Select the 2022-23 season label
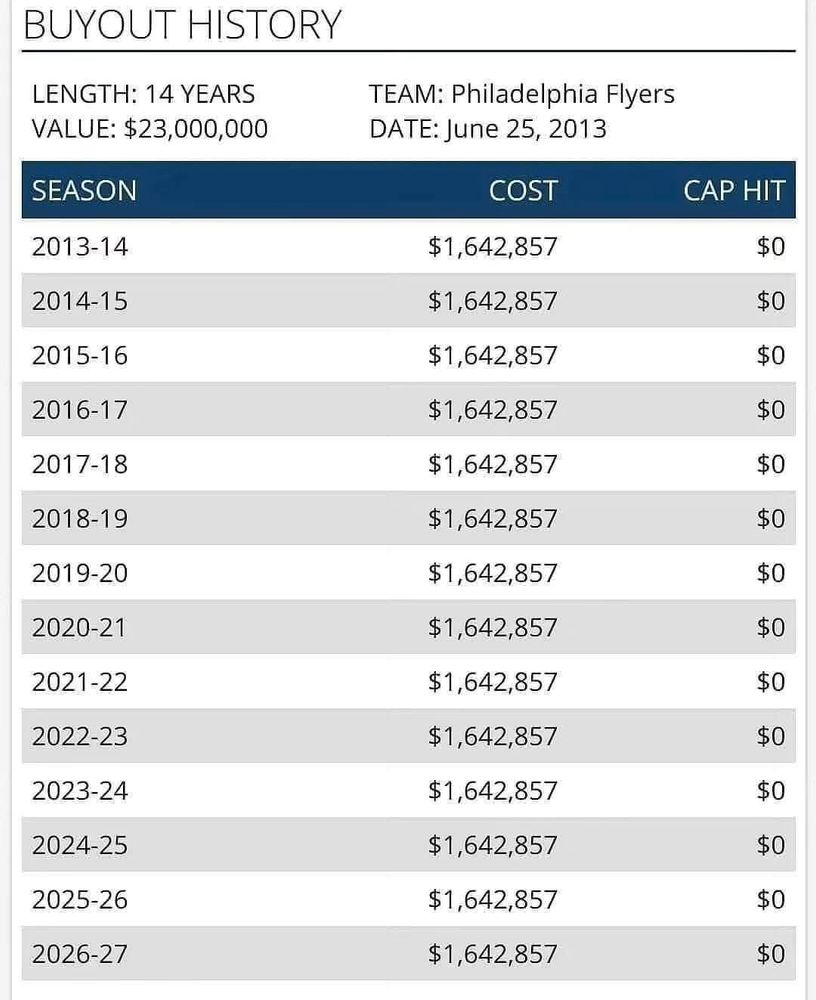This screenshot has height=1000, width=816. [x=80, y=736]
